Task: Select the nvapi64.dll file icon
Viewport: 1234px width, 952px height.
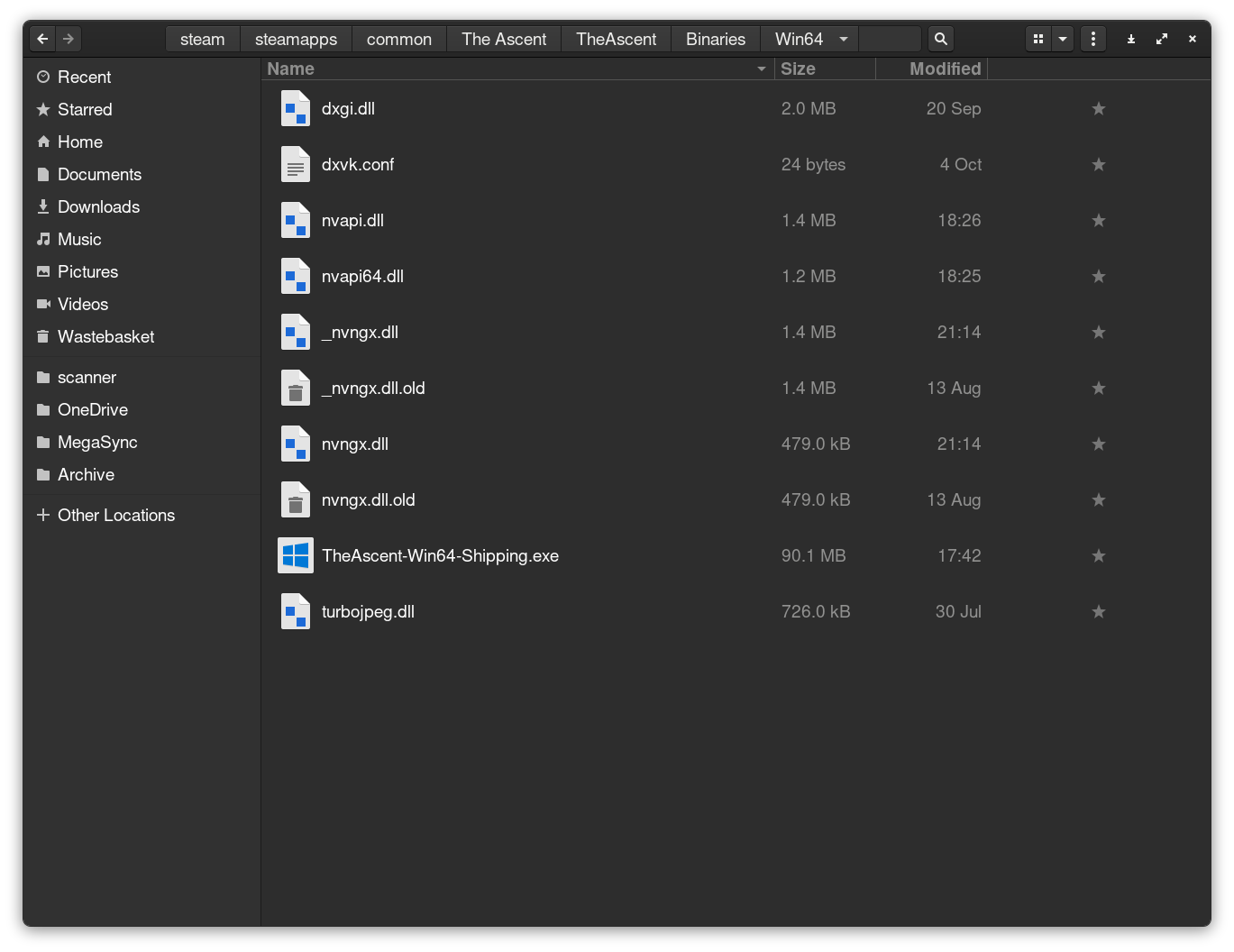Action: click(296, 276)
